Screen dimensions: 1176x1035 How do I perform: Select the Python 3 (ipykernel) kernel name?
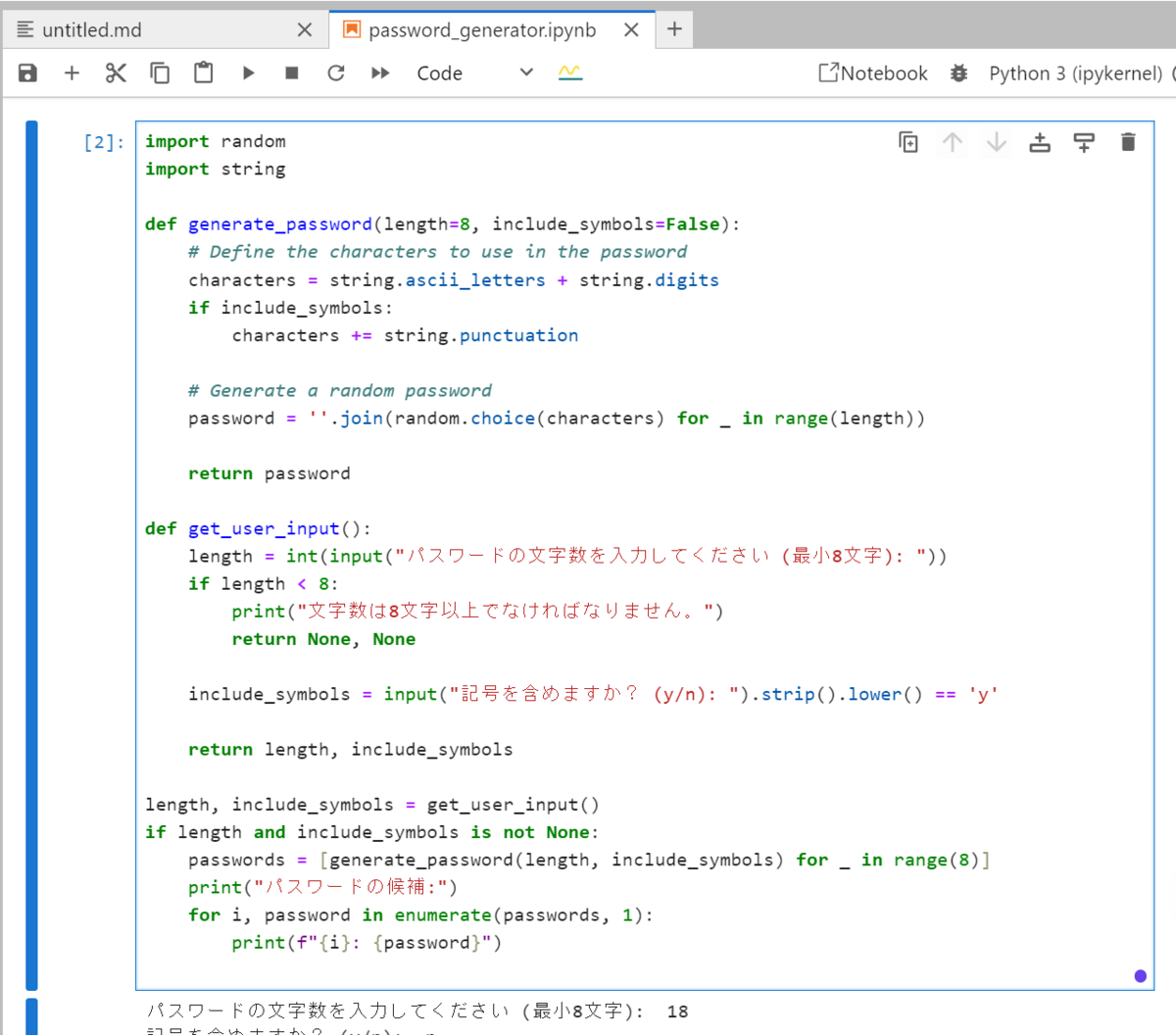pos(1075,74)
